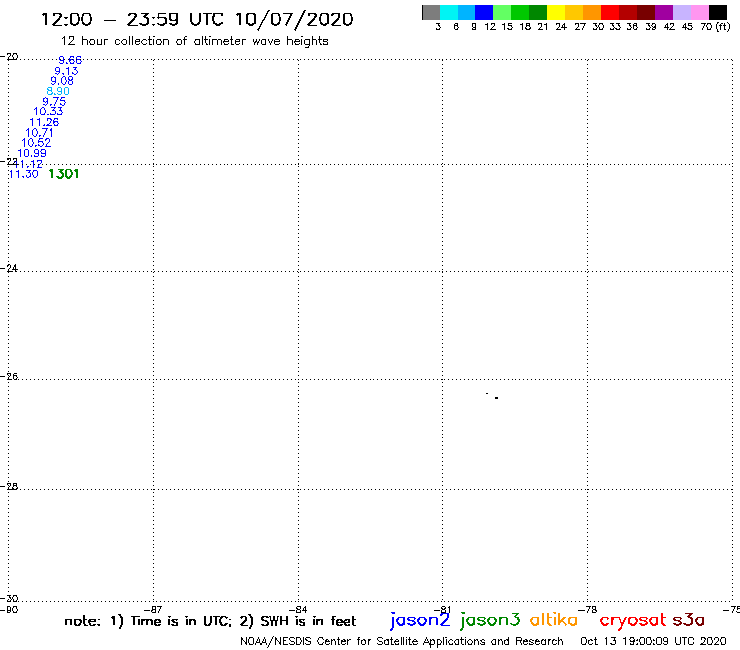Click the timestamp 'Oct 13 19:00:09 UTC 2020'
The height and width of the screenshot is (650, 740).
click(653, 641)
